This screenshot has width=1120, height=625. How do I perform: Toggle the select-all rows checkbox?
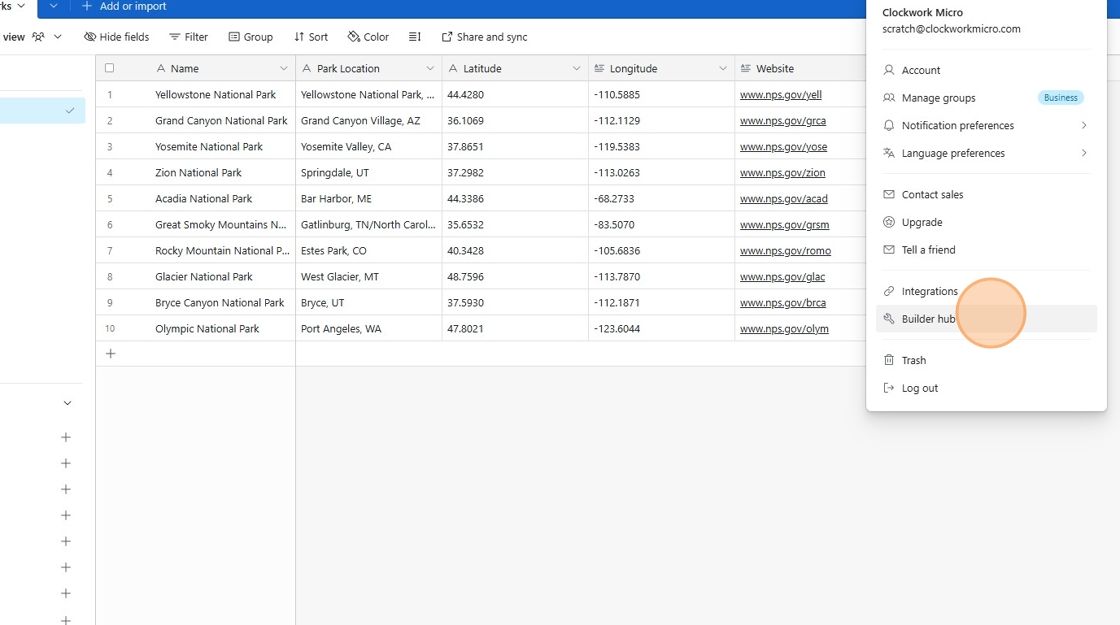point(109,69)
